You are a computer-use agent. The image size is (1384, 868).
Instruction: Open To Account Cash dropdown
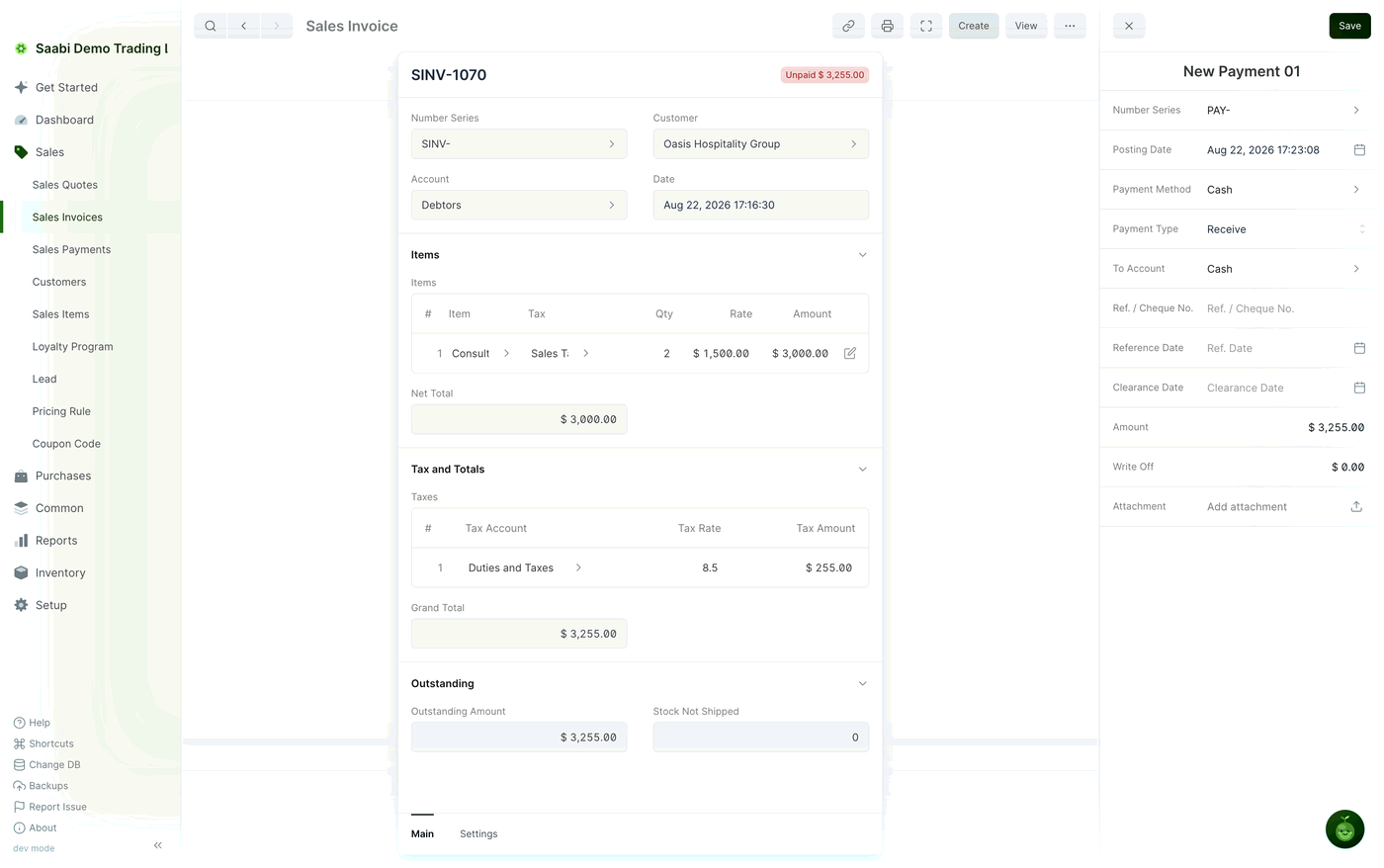point(1283,269)
